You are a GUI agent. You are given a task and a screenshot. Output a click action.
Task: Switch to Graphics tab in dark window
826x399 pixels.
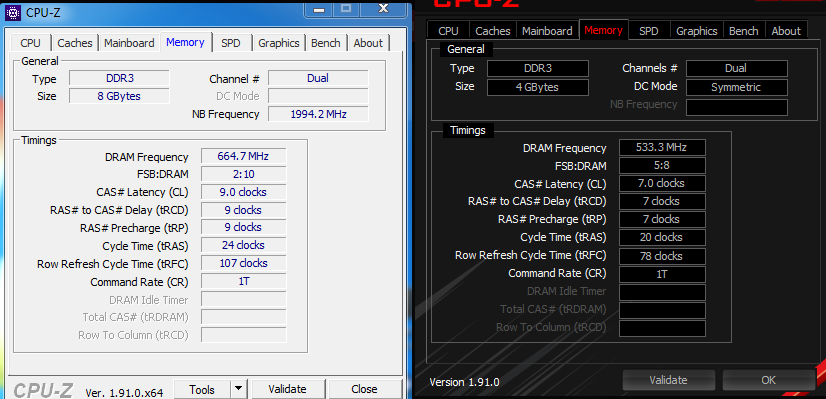[x=697, y=31]
